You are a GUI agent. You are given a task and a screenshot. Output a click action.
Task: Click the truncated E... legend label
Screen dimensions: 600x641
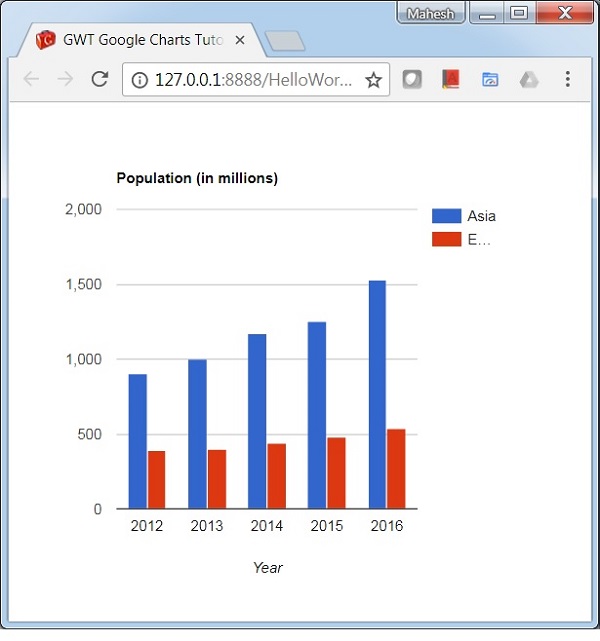click(479, 240)
